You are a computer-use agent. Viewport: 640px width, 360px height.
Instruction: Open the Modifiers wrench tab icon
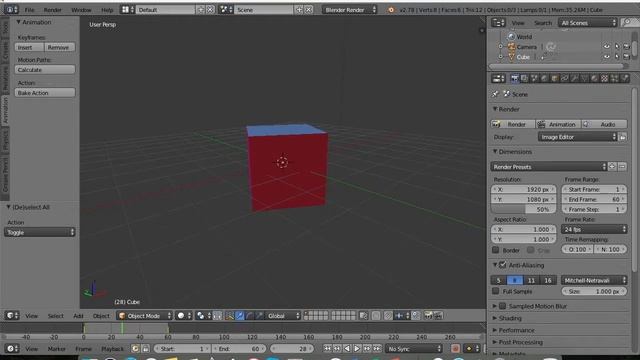[x=575, y=78]
